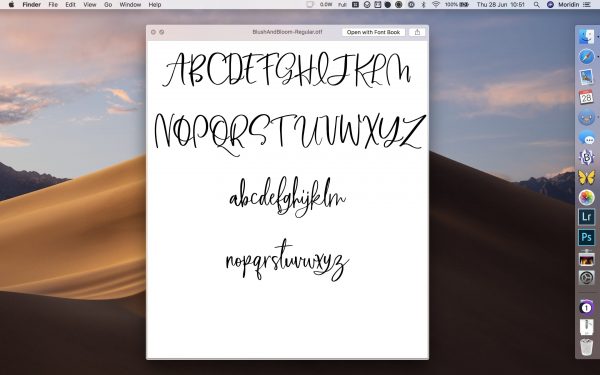Open the Wi-Fi status menu
This screenshot has height=375, width=600.
tap(435, 5)
